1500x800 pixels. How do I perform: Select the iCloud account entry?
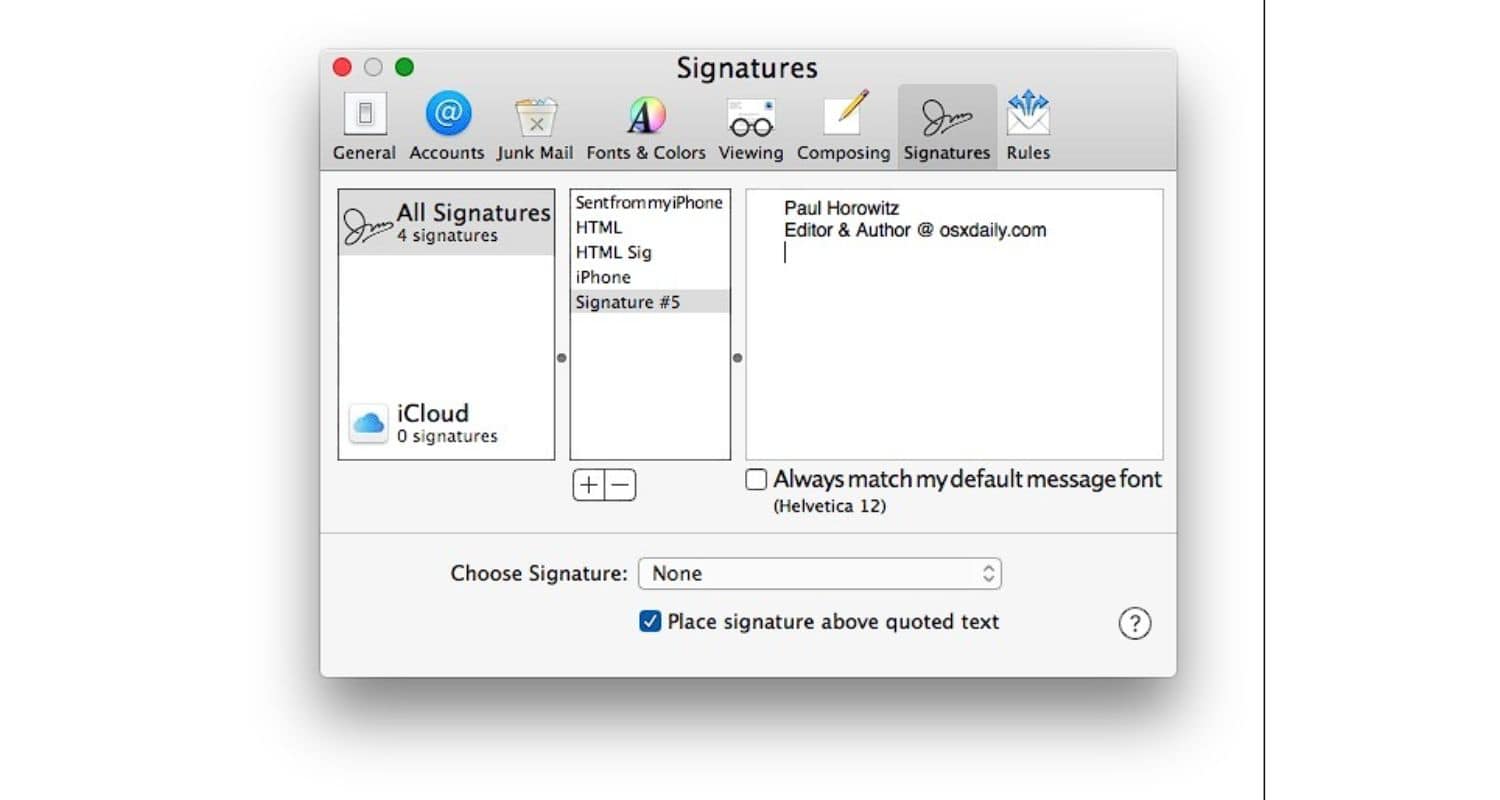pos(446,423)
